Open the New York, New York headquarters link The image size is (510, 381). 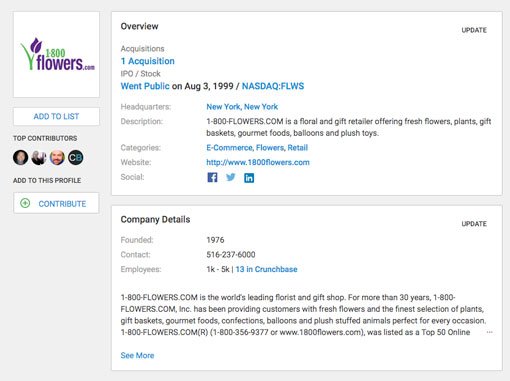pos(242,107)
